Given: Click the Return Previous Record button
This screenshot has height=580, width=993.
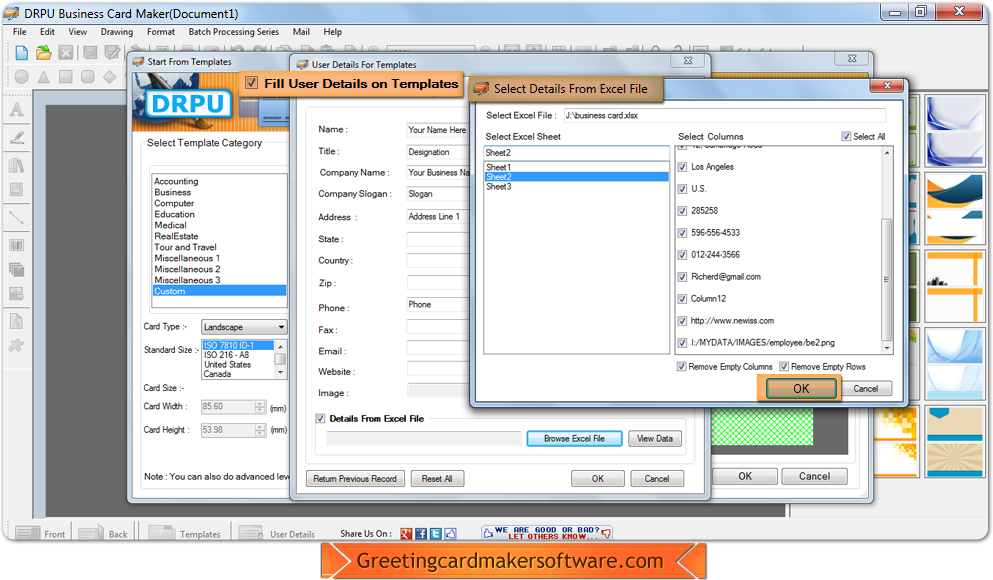Looking at the screenshot, I should pyautogui.click(x=355, y=479).
